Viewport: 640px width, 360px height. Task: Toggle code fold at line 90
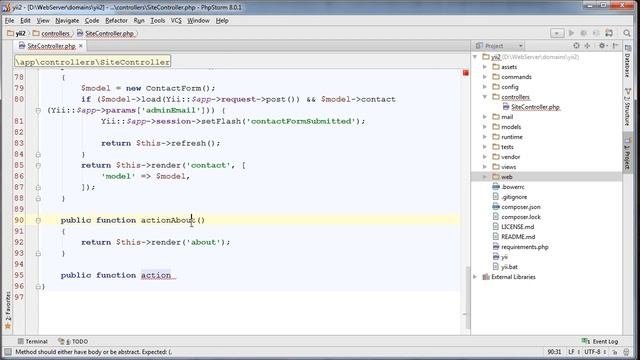tap(38, 220)
